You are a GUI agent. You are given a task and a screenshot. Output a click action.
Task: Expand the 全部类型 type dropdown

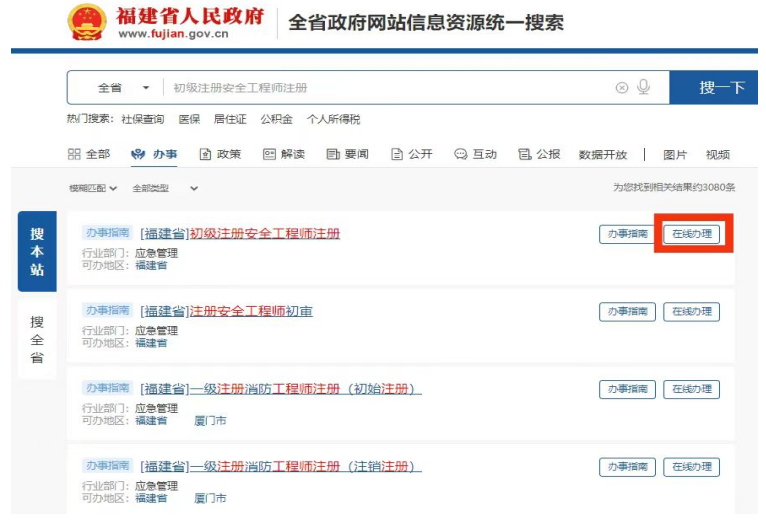point(165,188)
